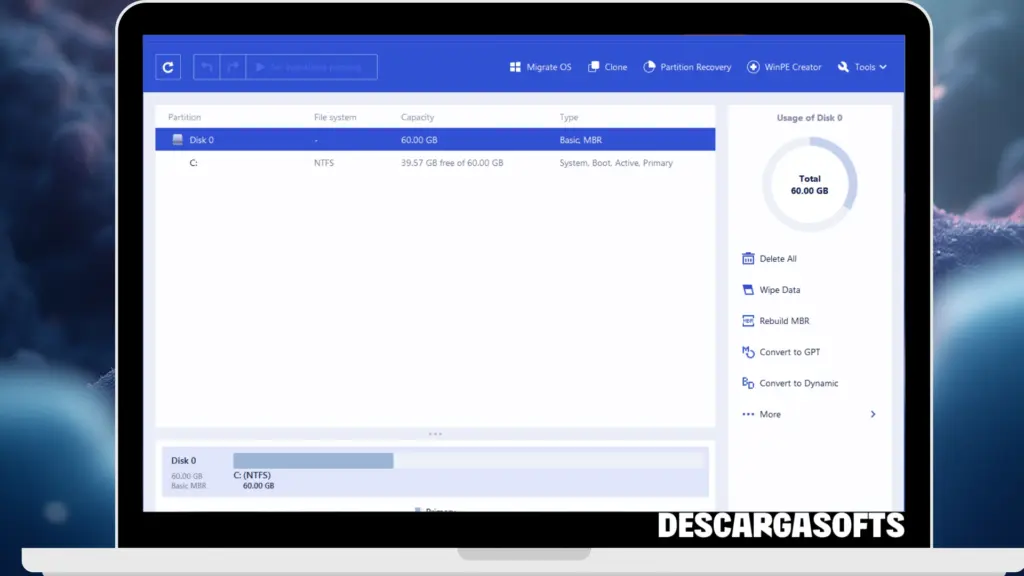Expand the Tools dropdown menu
Viewport: 1024px width, 576px height.
(x=862, y=67)
